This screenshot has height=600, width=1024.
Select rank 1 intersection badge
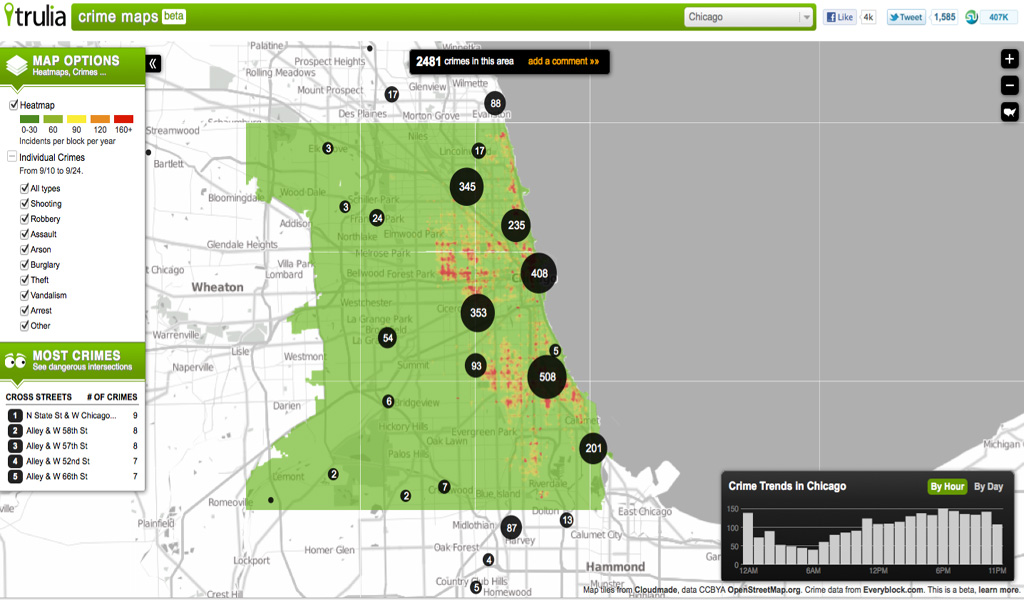click(x=15, y=416)
